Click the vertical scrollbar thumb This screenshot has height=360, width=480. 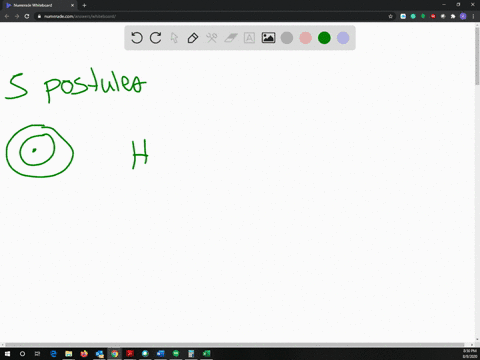tap(477, 56)
